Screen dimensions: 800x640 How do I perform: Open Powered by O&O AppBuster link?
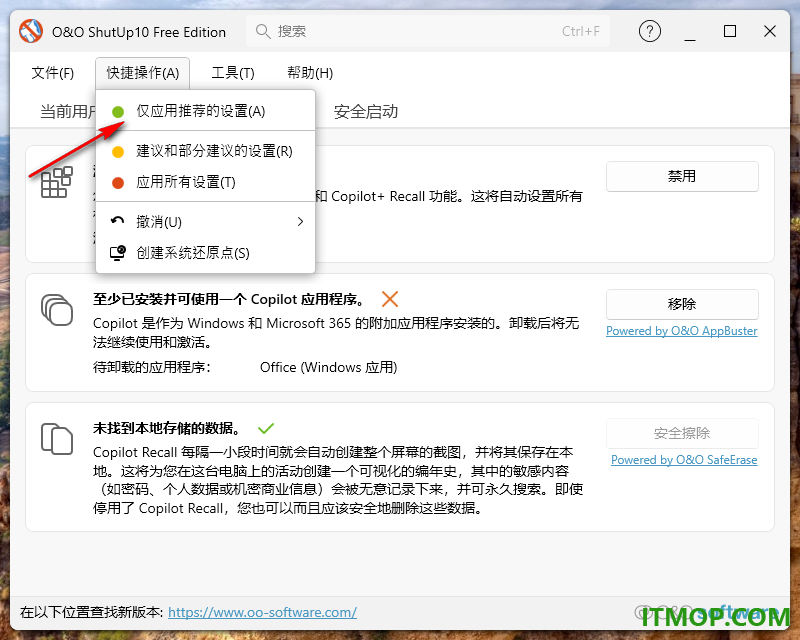pos(682,331)
